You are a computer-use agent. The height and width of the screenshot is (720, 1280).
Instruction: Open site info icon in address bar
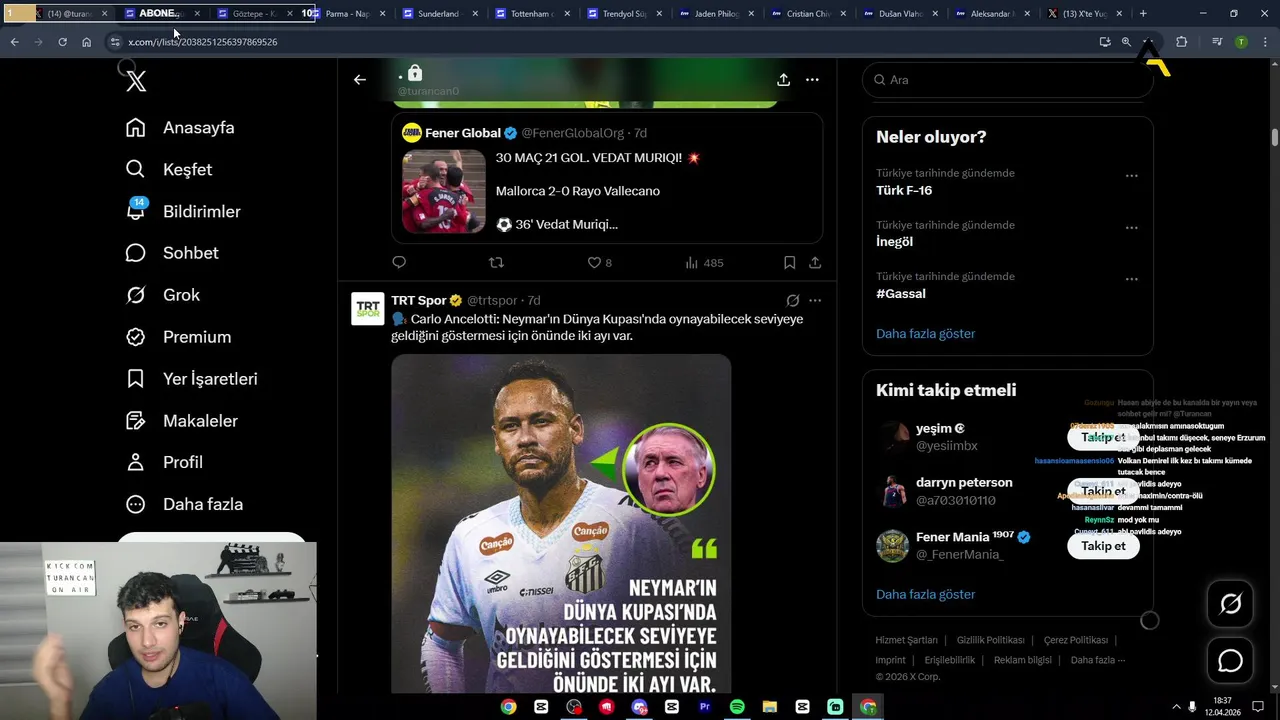pos(115,42)
